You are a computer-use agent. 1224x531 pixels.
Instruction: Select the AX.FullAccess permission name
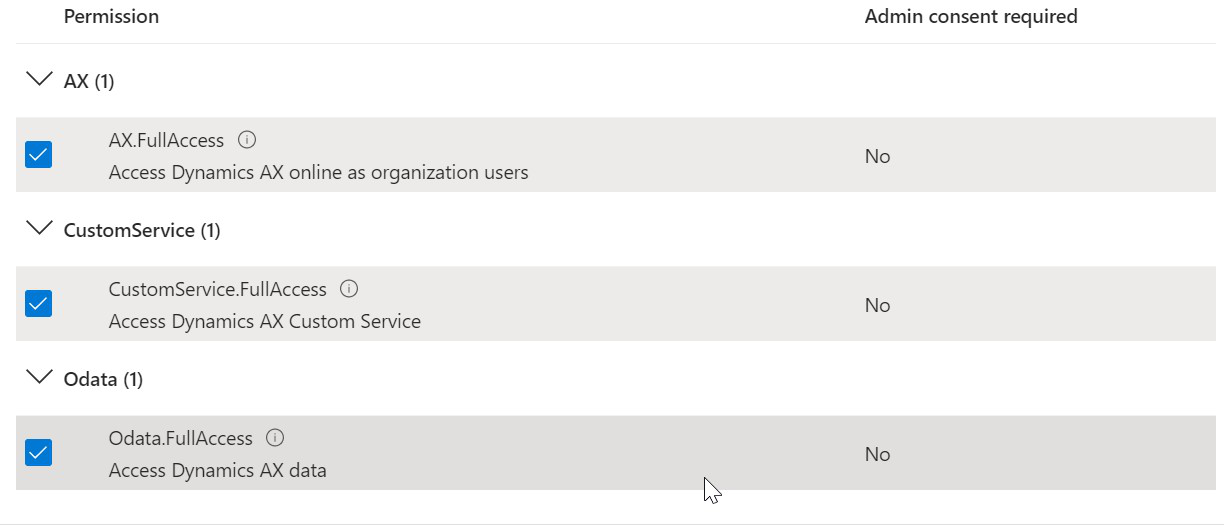(x=166, y=140)
